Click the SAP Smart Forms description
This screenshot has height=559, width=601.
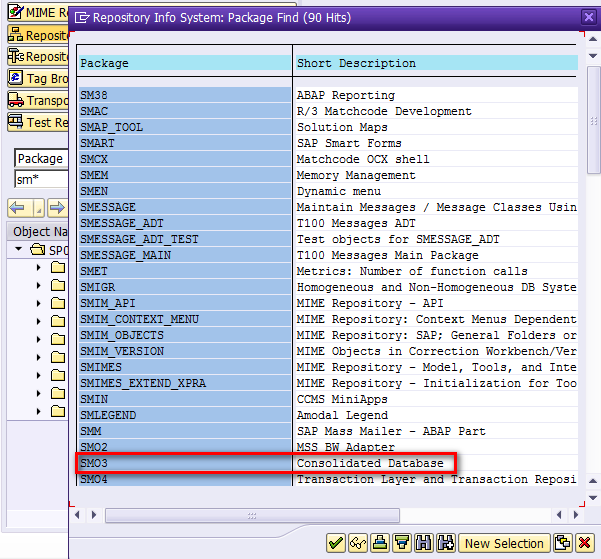[349, 143]
